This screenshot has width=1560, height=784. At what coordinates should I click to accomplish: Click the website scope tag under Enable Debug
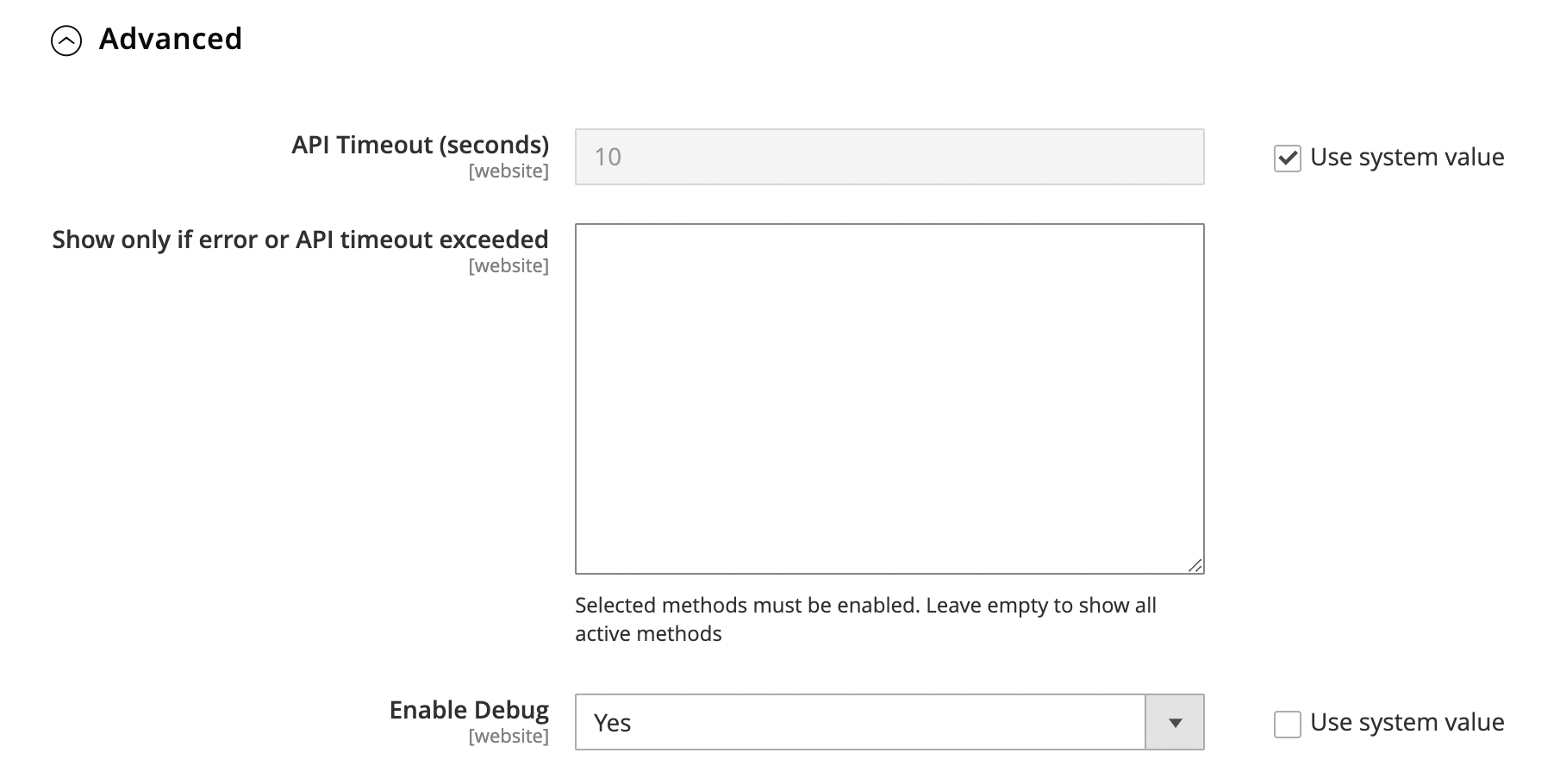tap(509, 737)
